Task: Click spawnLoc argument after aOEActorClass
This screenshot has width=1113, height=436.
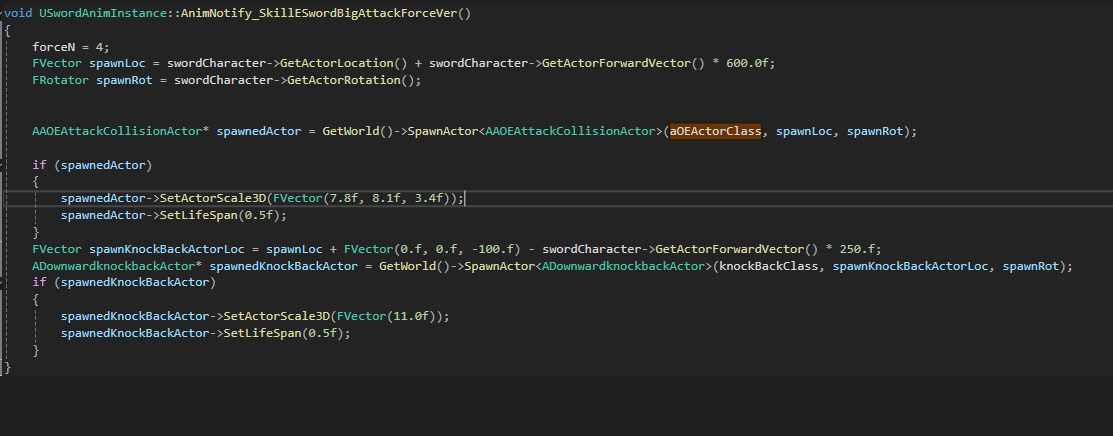Action: [x=804, y=131]
